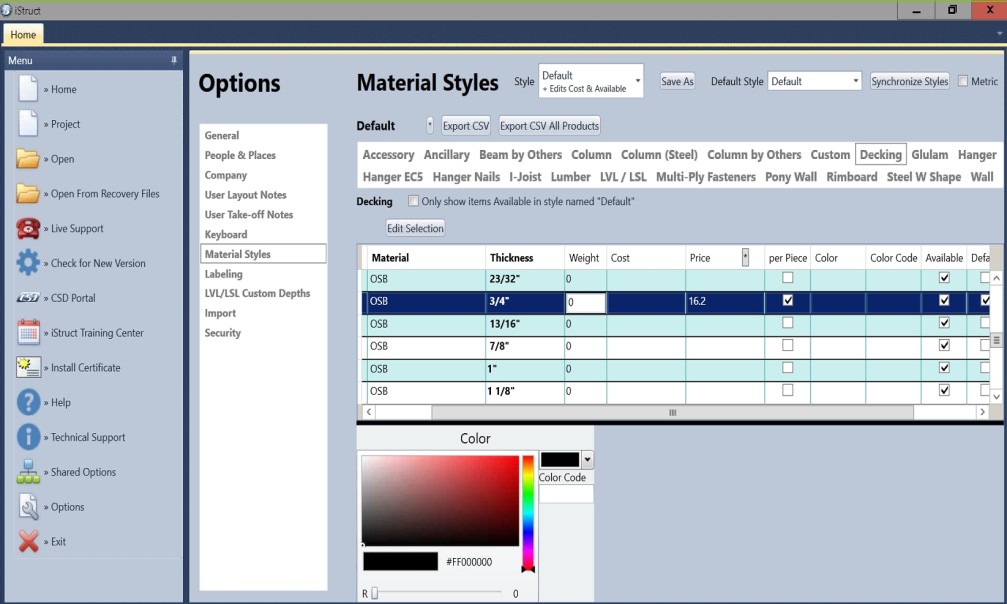The width and height of the screenshot is (1007, 604).
Task: Select Labeling in Options list
Action: click(224, 274)
